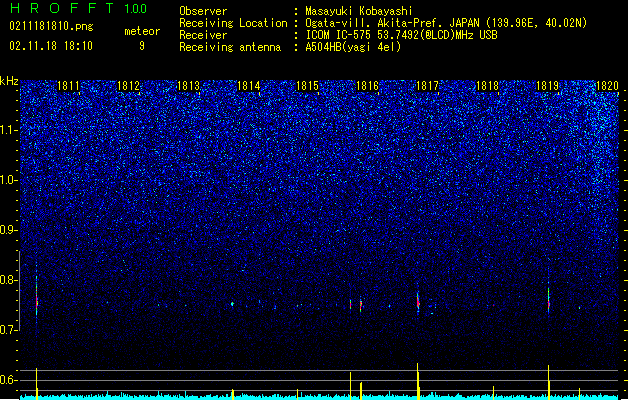Viewport: 629px width, 400px height.
Task: Click the 0.6 kHz frequency label
Action: [x=9, y=380]
